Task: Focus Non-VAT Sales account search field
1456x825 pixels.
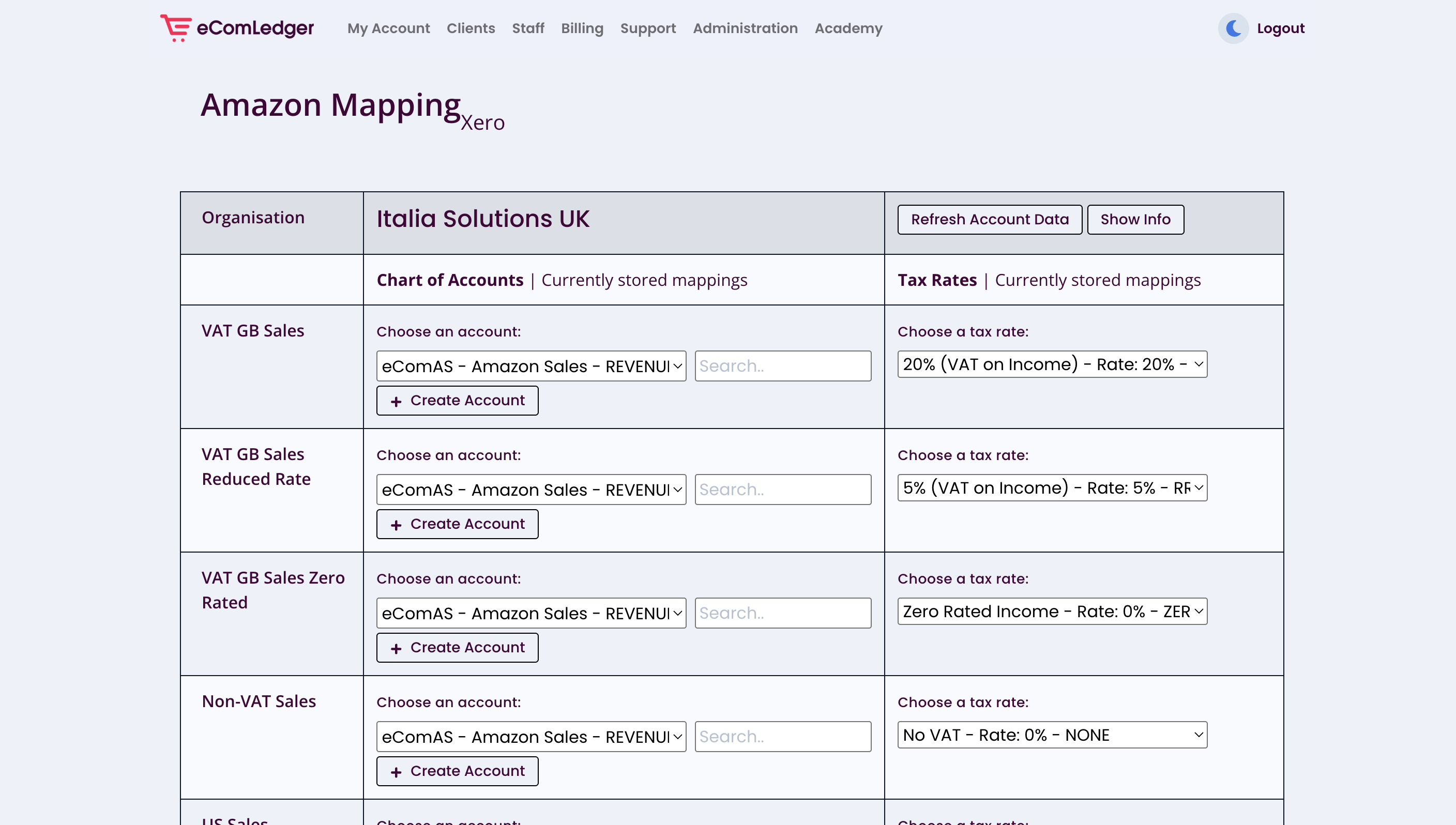Action: pos(782,737)
